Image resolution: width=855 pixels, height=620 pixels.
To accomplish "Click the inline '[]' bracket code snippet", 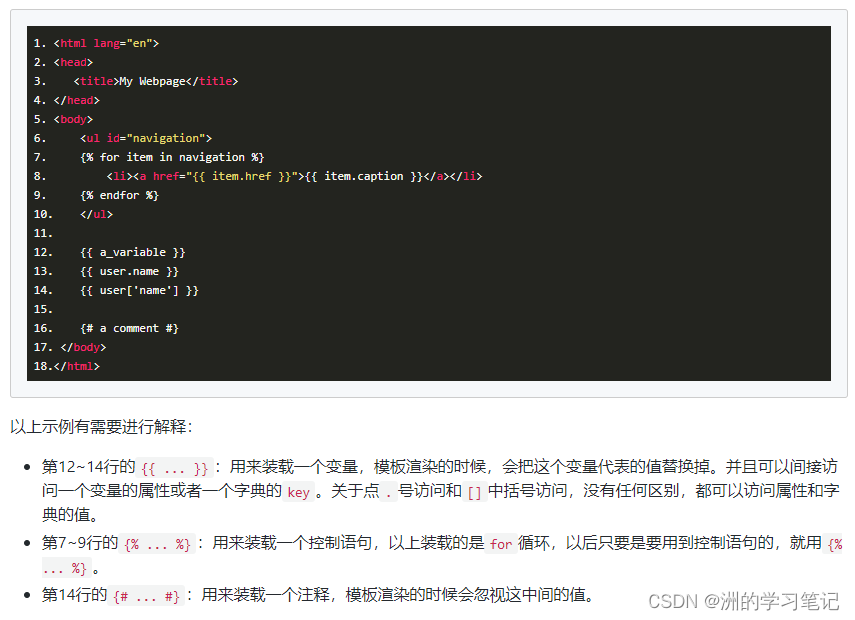I will tap(474, 492).
